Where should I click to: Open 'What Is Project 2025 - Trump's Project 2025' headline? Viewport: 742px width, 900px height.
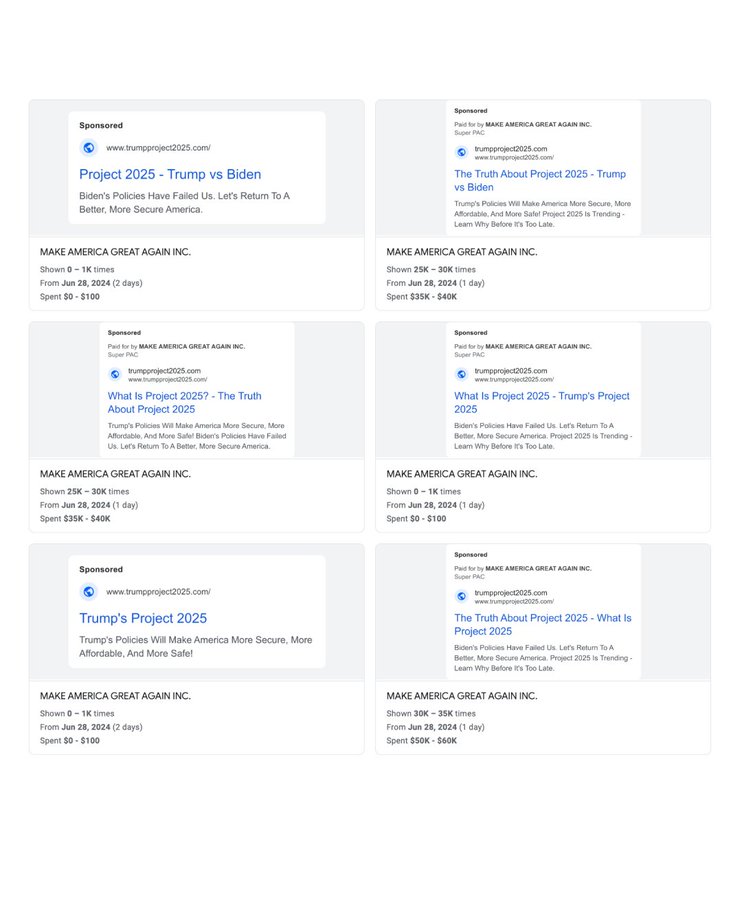[x=542, y=402]
